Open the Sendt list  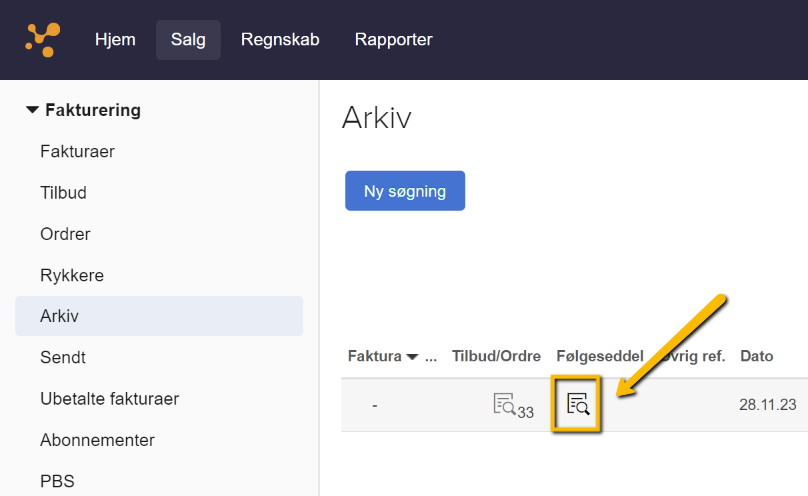tap(62, 357)
